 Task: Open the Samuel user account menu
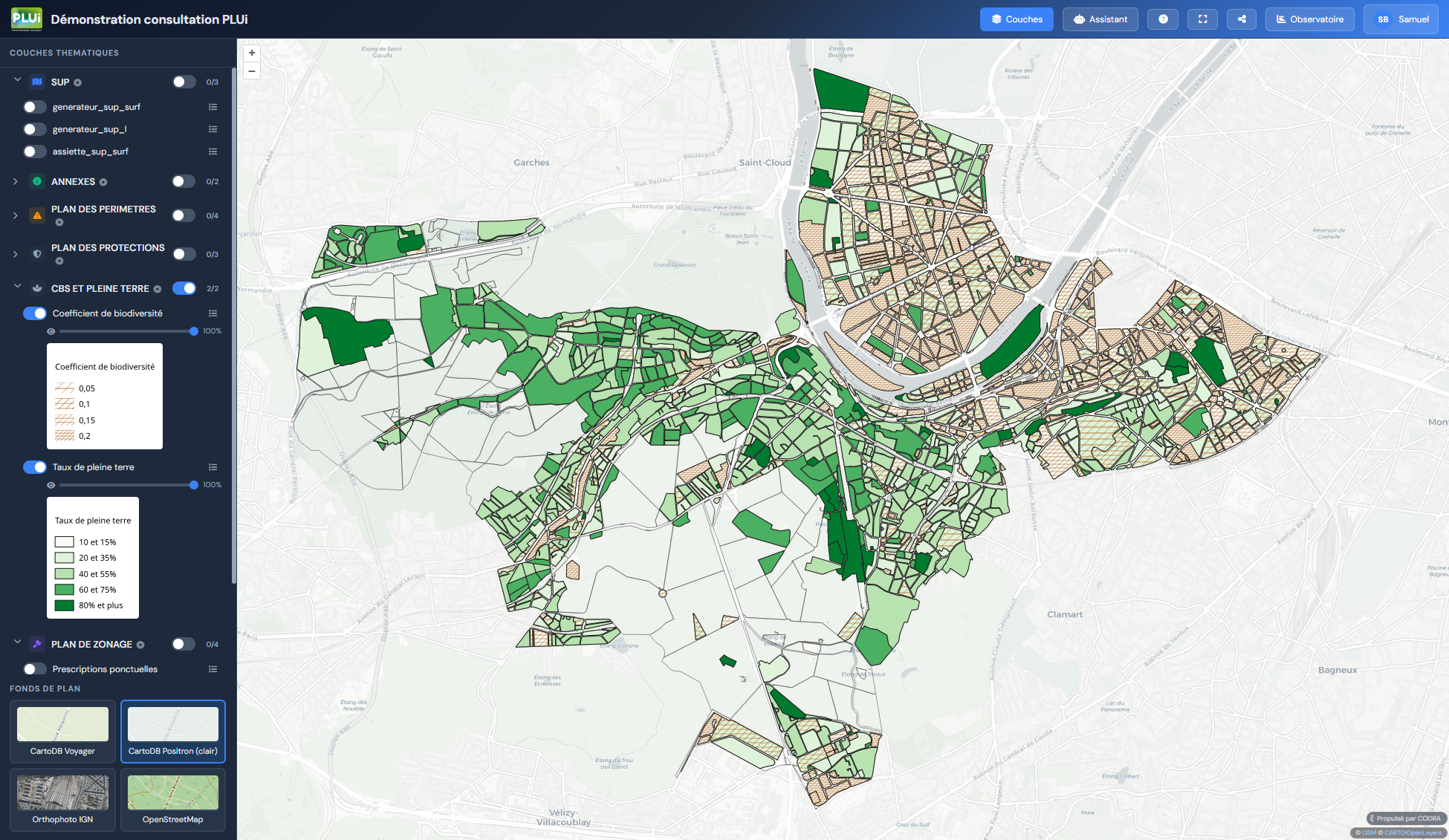pos(1402,19)
